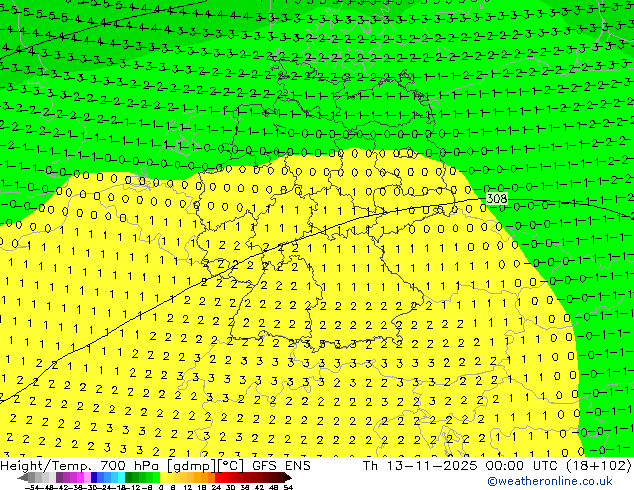The image size is (634, 490).
Task: Click the right arrow end of color scale
Action: pos(288,477)
